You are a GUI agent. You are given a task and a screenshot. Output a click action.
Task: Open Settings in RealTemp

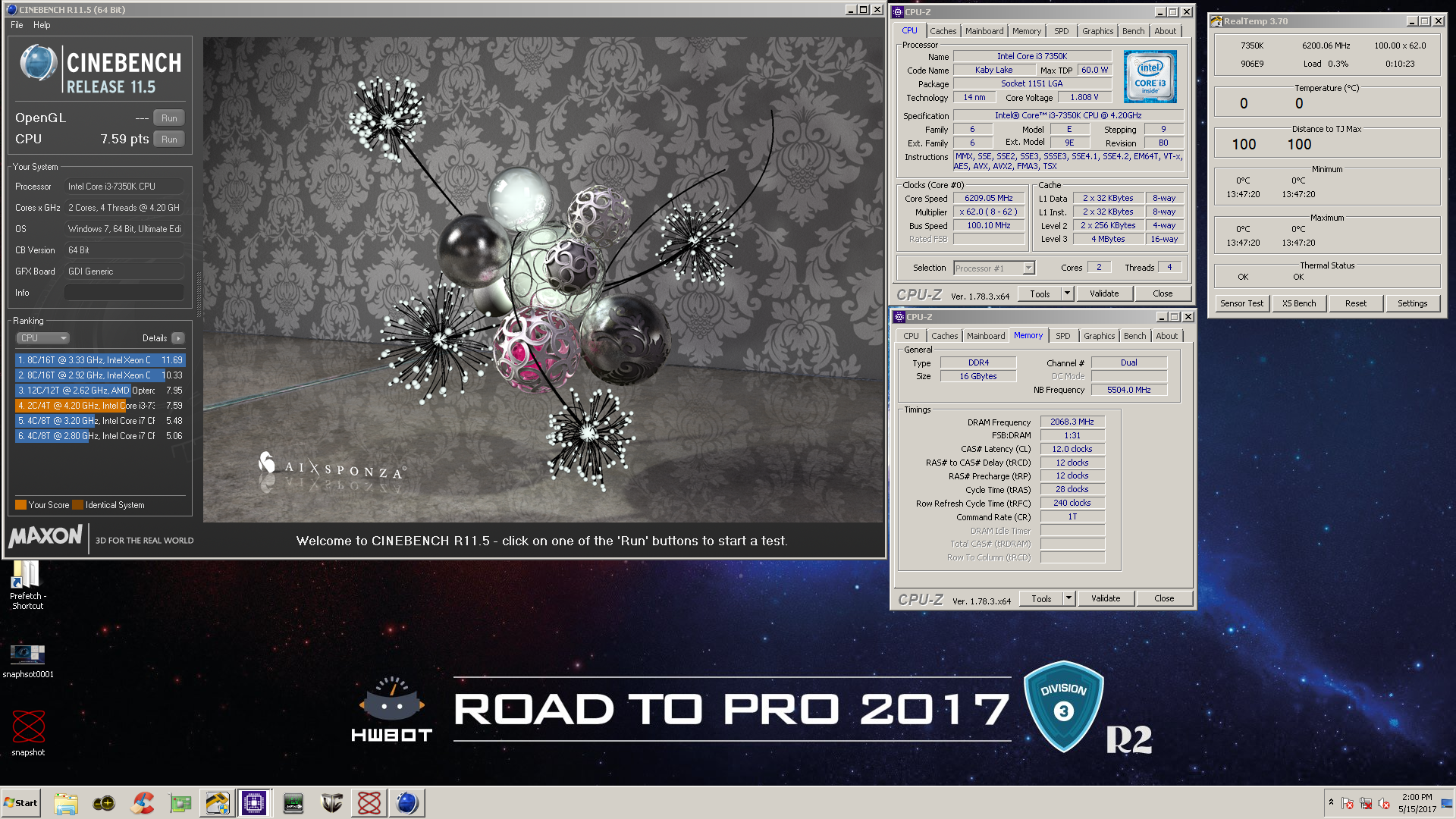tap(1412, 304)
